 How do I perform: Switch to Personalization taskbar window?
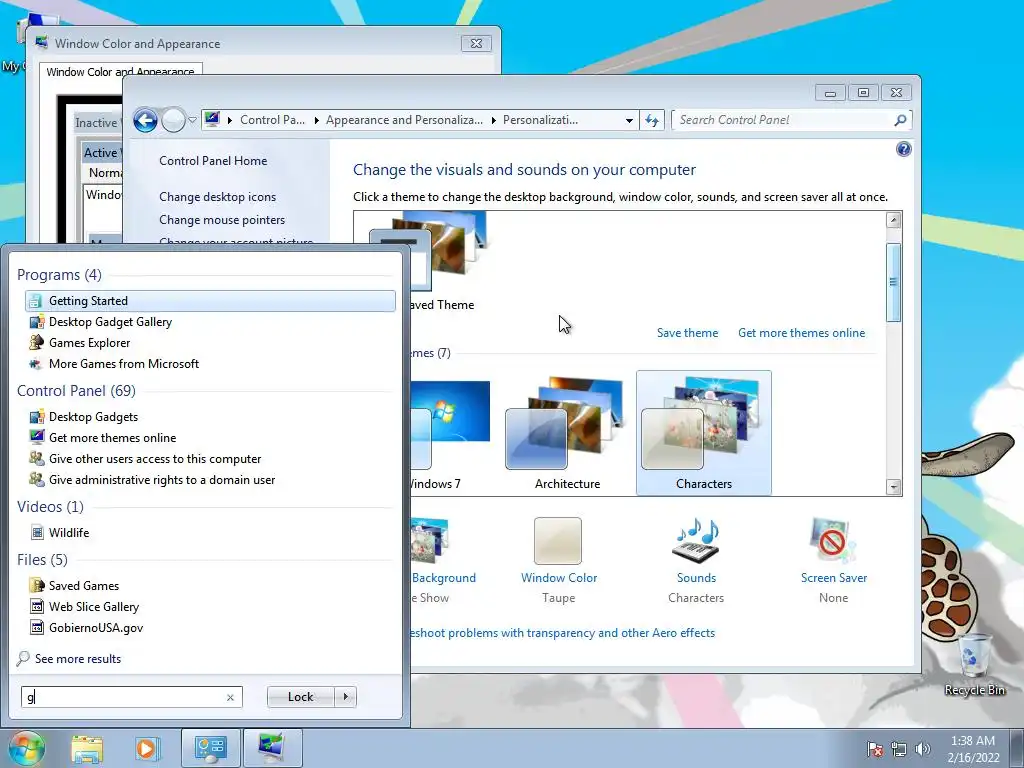coord(272,748)
